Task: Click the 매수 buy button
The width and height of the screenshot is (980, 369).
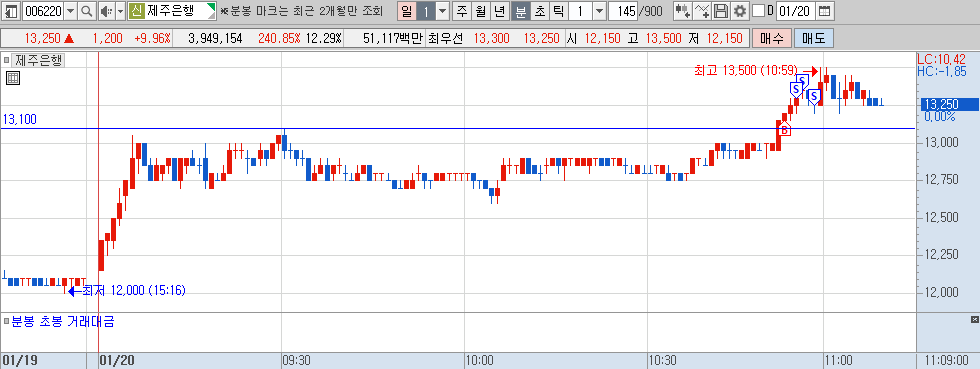Action: [x=772, y=38]
